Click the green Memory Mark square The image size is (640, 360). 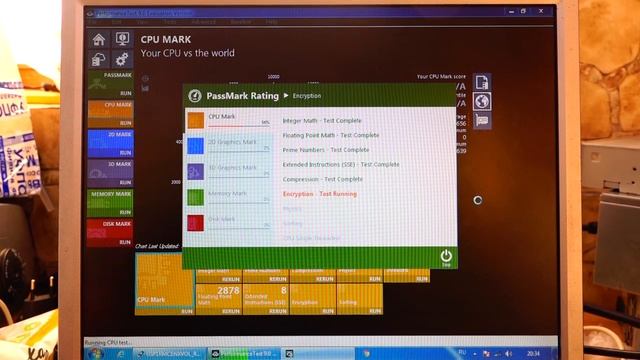pos(196,197)
